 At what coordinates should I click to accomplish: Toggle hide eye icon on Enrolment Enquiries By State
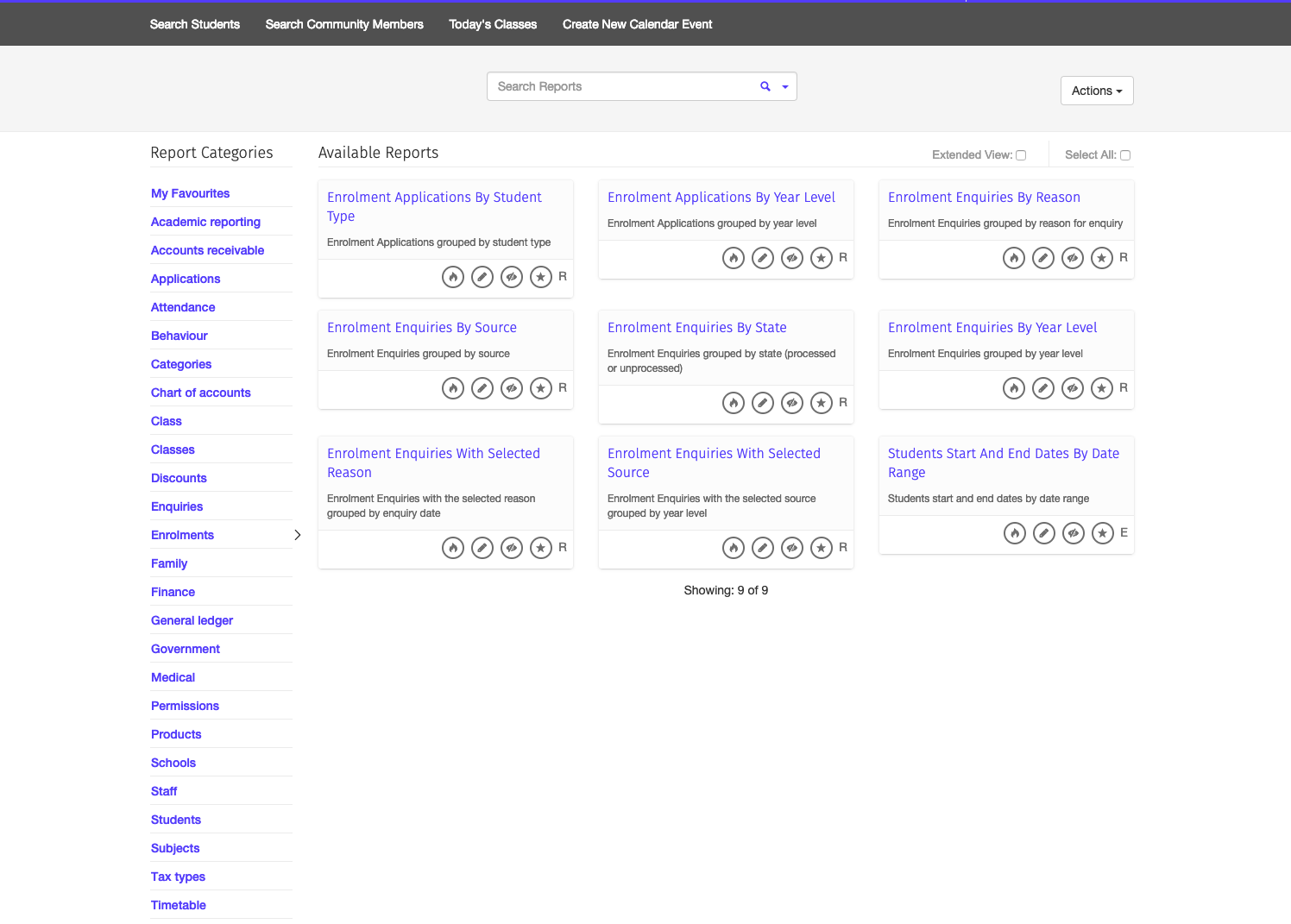tap(792, 403)
